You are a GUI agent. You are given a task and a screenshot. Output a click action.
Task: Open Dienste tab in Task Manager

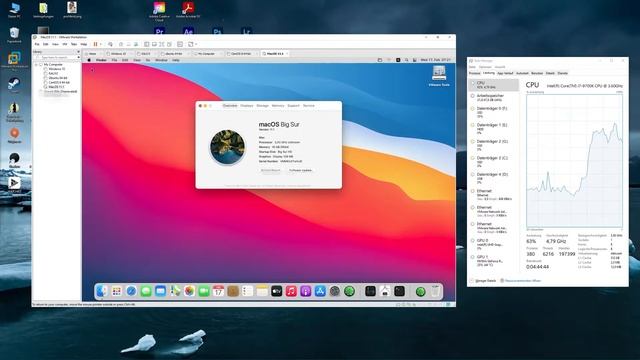(x=562, y=73)
